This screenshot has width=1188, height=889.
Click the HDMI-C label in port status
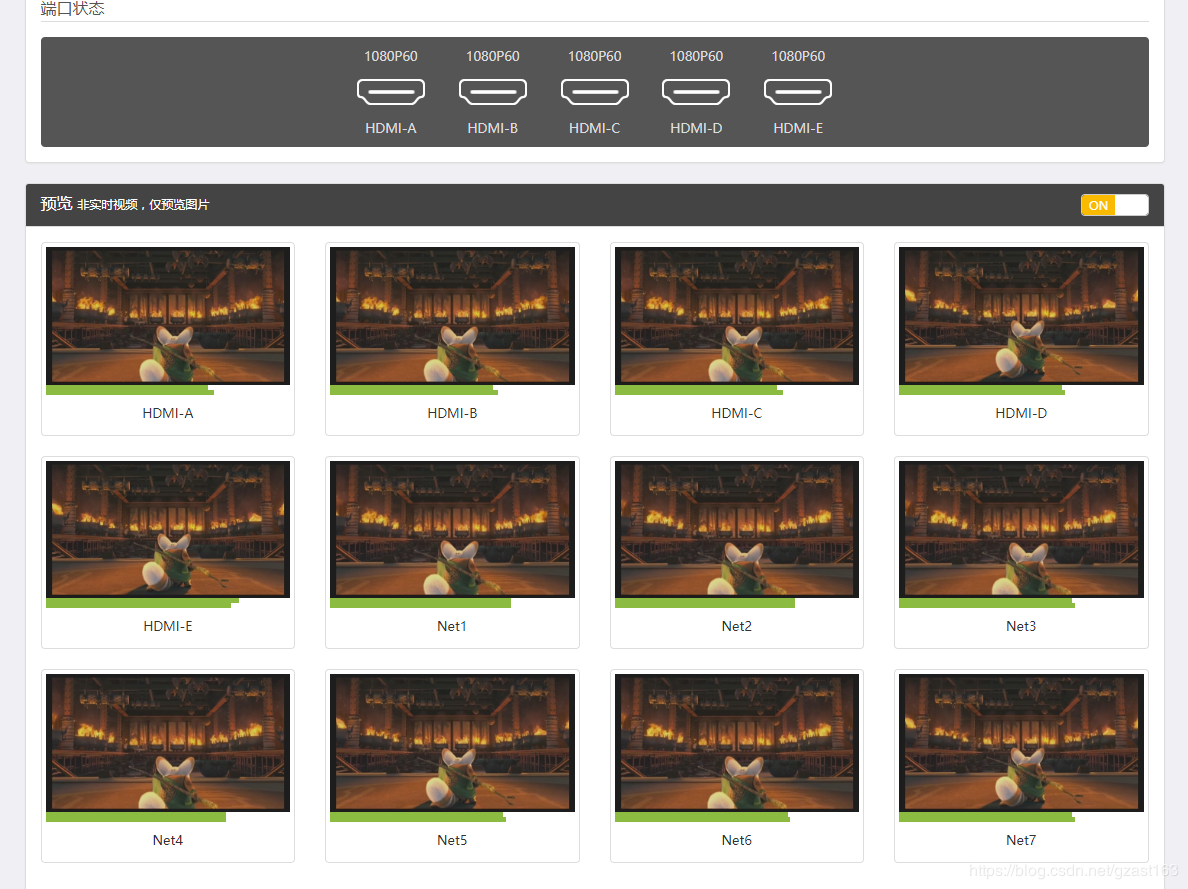(x=595, y=128)
